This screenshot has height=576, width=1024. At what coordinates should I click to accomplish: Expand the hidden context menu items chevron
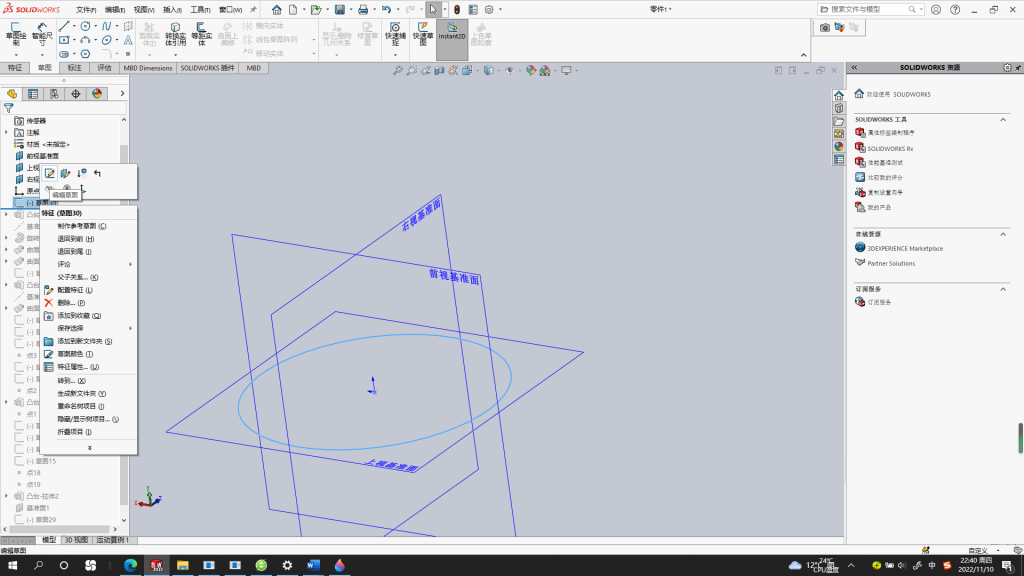(89, 448)
